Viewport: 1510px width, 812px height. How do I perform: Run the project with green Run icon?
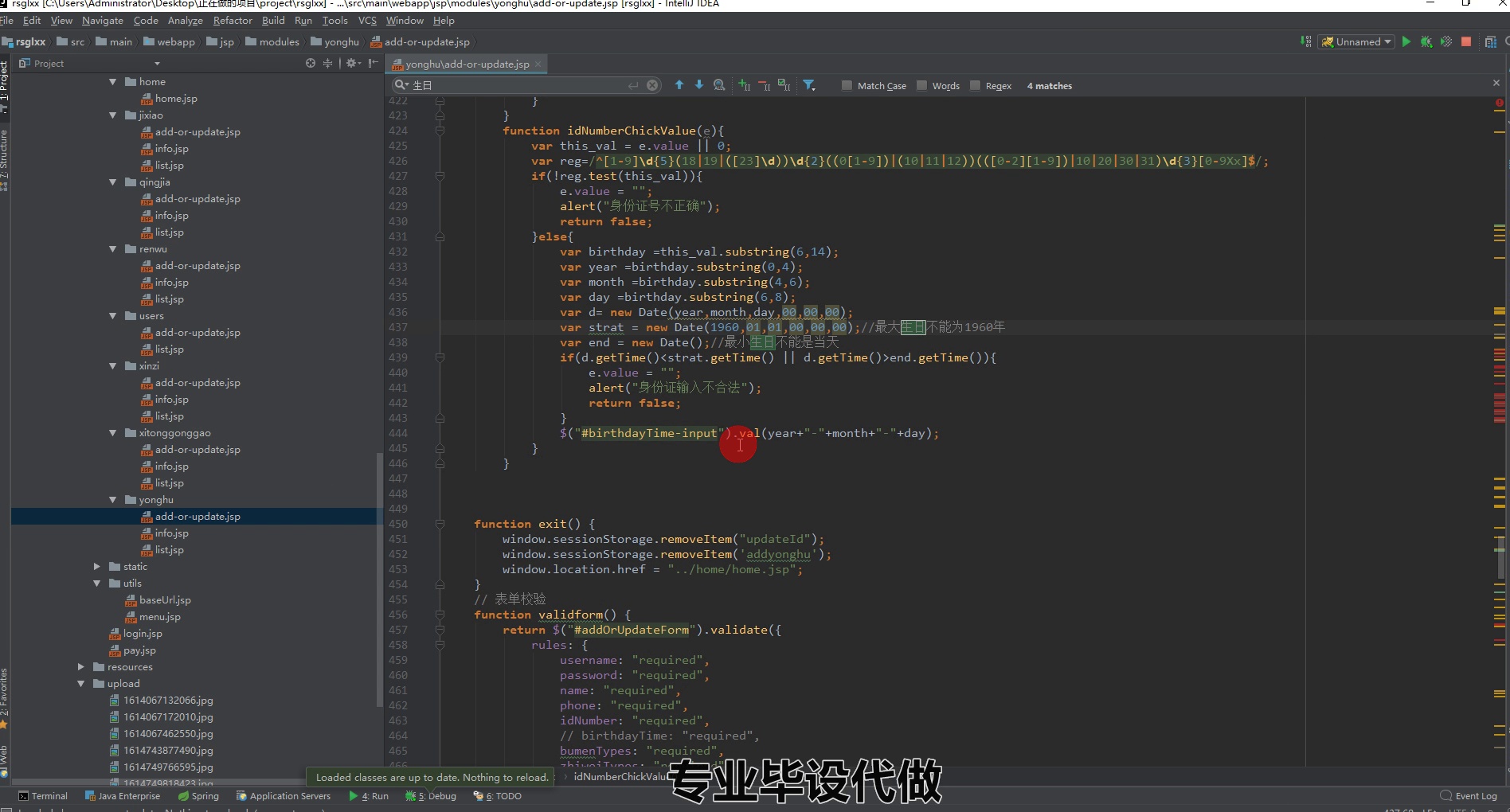1406,41
